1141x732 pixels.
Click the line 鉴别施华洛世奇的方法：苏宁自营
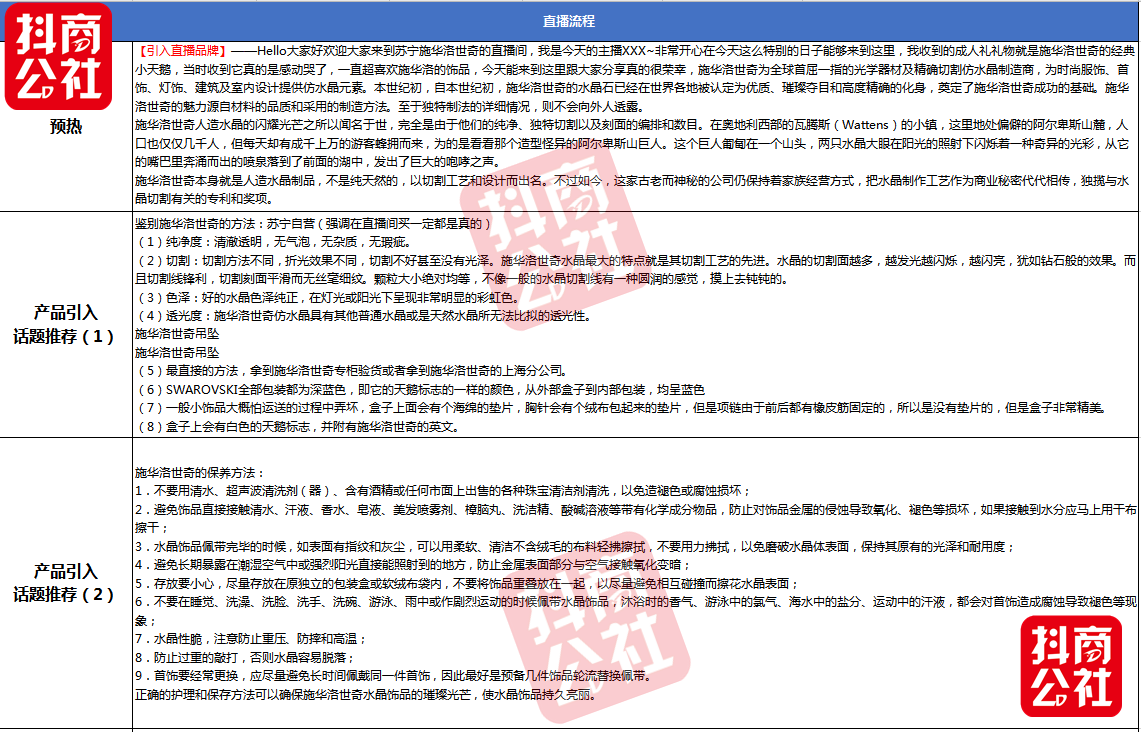click(313, 223)
